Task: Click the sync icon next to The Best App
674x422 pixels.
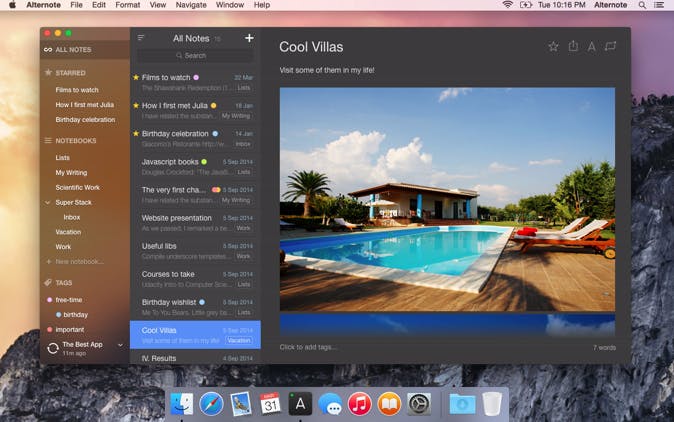Action: (53, 348)
